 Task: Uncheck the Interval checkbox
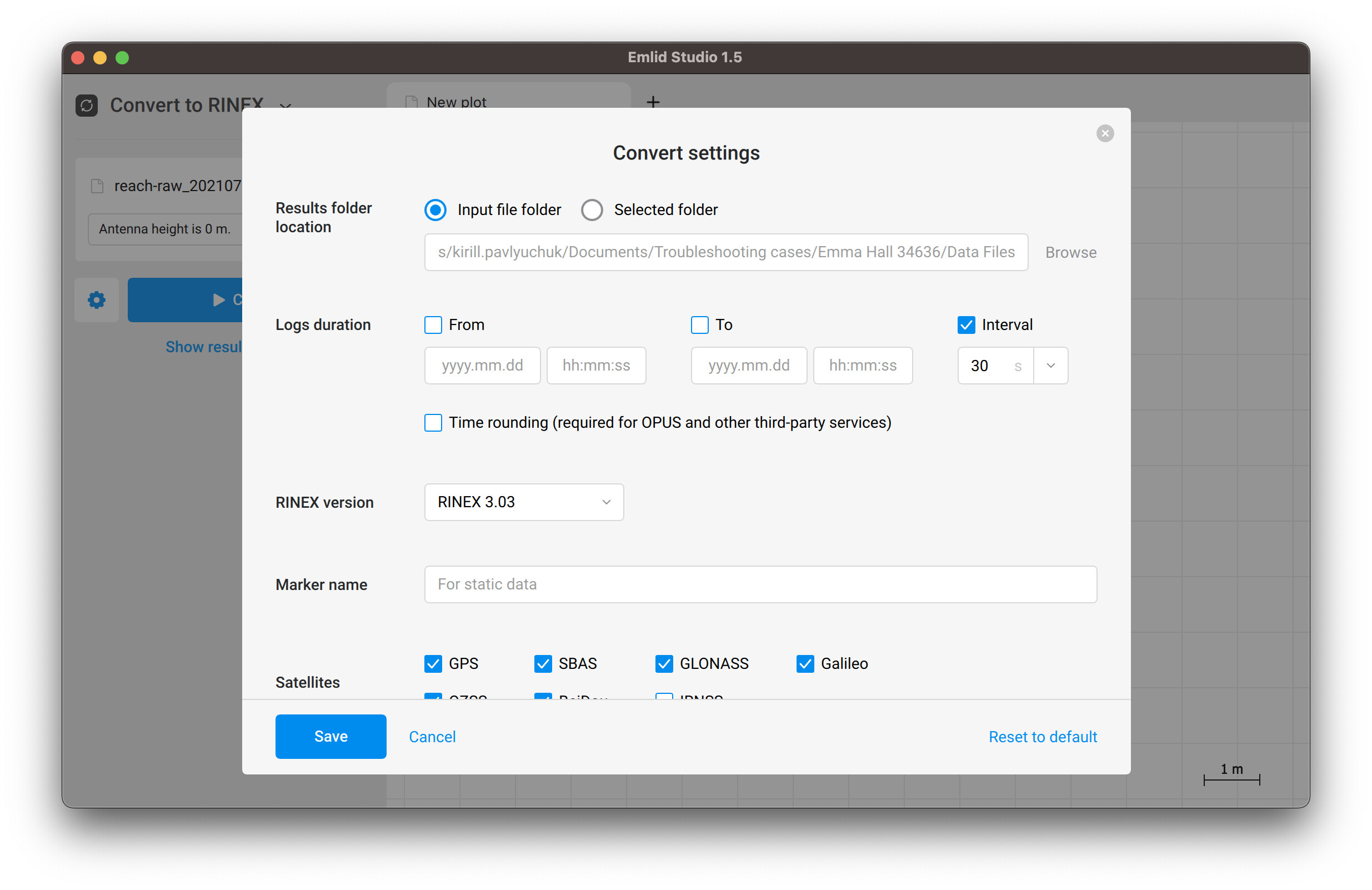pos(966,325)
